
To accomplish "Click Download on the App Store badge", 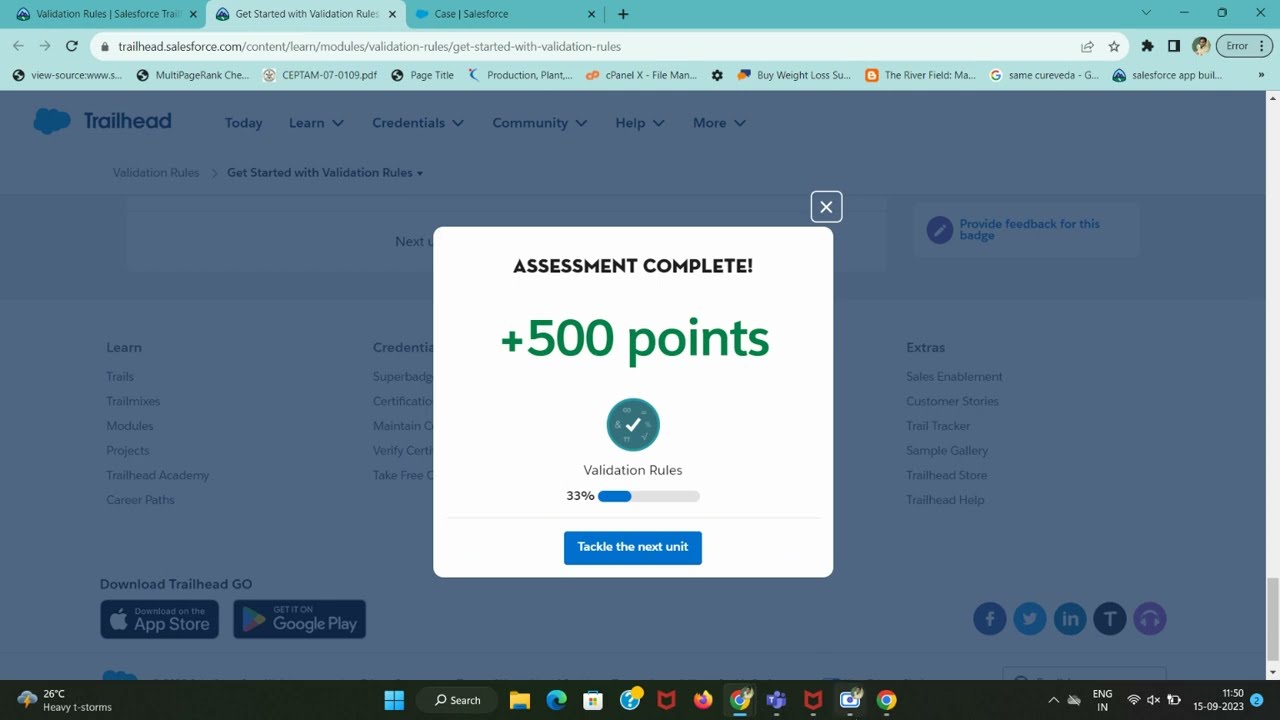I will tap(159, 619).
